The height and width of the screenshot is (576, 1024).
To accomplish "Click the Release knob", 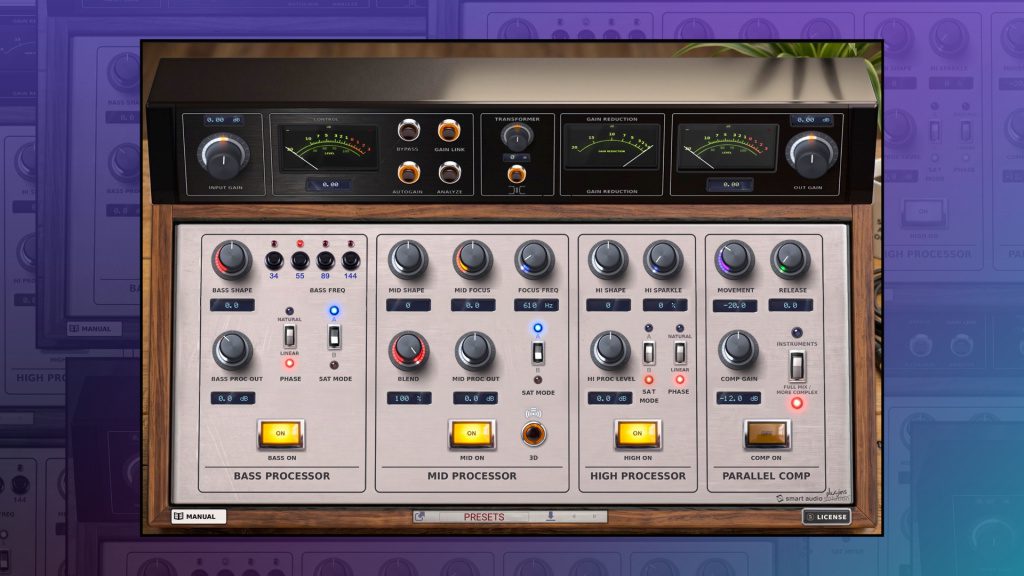I will (x=790, y=260).
